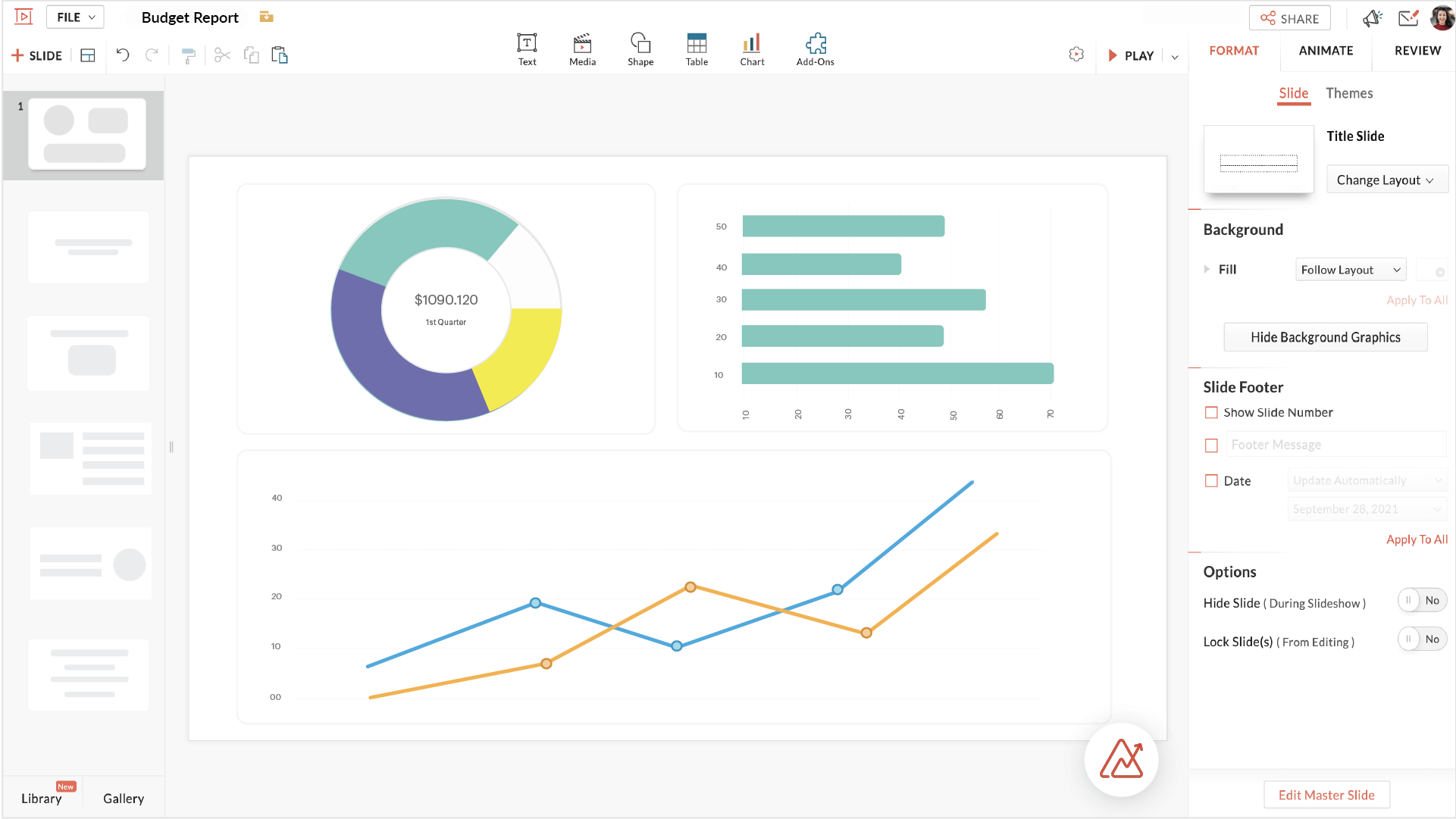Open the Add-Ons menu
The width and height of the screenshot is (1456, 819).
coord(815,48)
